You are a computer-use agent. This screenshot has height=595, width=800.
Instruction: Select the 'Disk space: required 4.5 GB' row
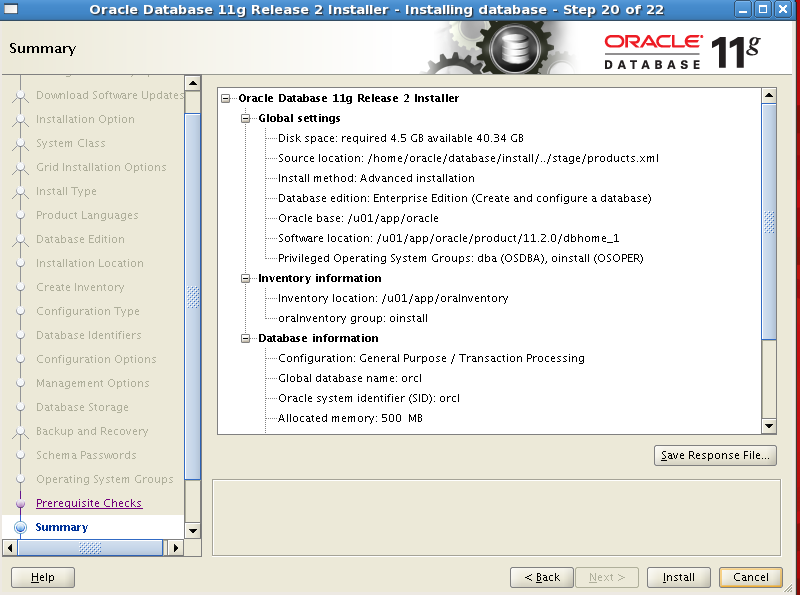[401, 138]
